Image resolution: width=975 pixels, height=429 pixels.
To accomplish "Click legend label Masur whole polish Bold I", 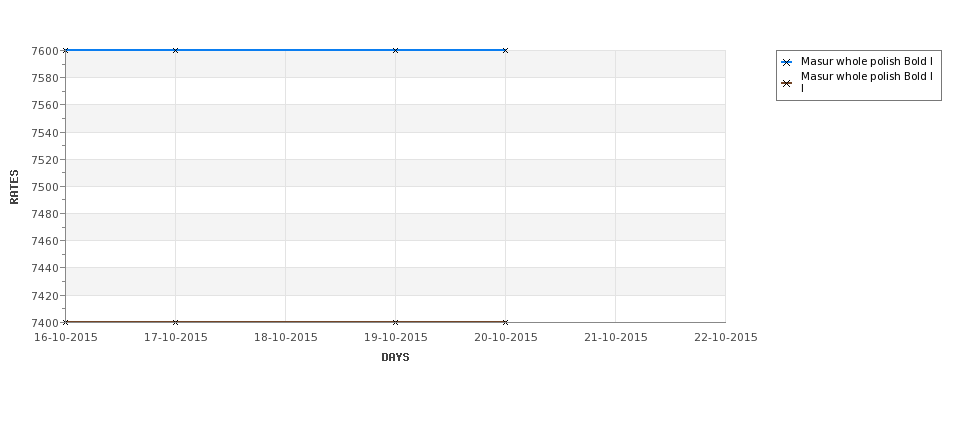I will tap(867, 62).
